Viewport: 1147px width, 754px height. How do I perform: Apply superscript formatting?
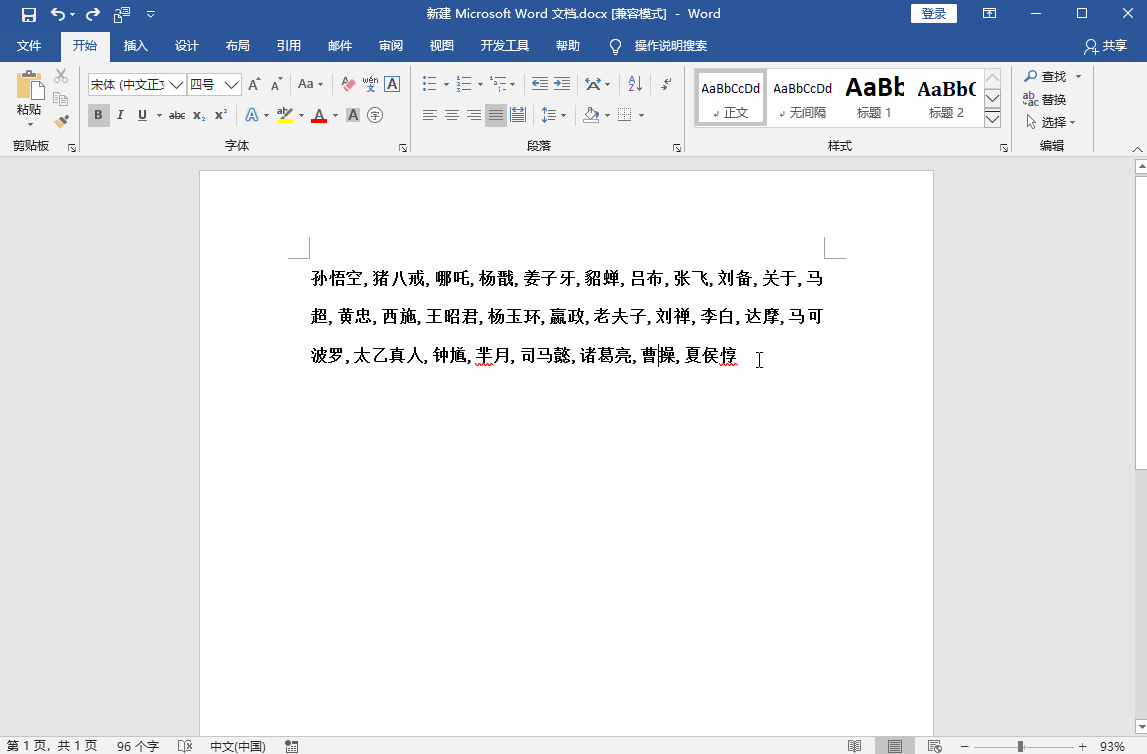click(221, 115)
